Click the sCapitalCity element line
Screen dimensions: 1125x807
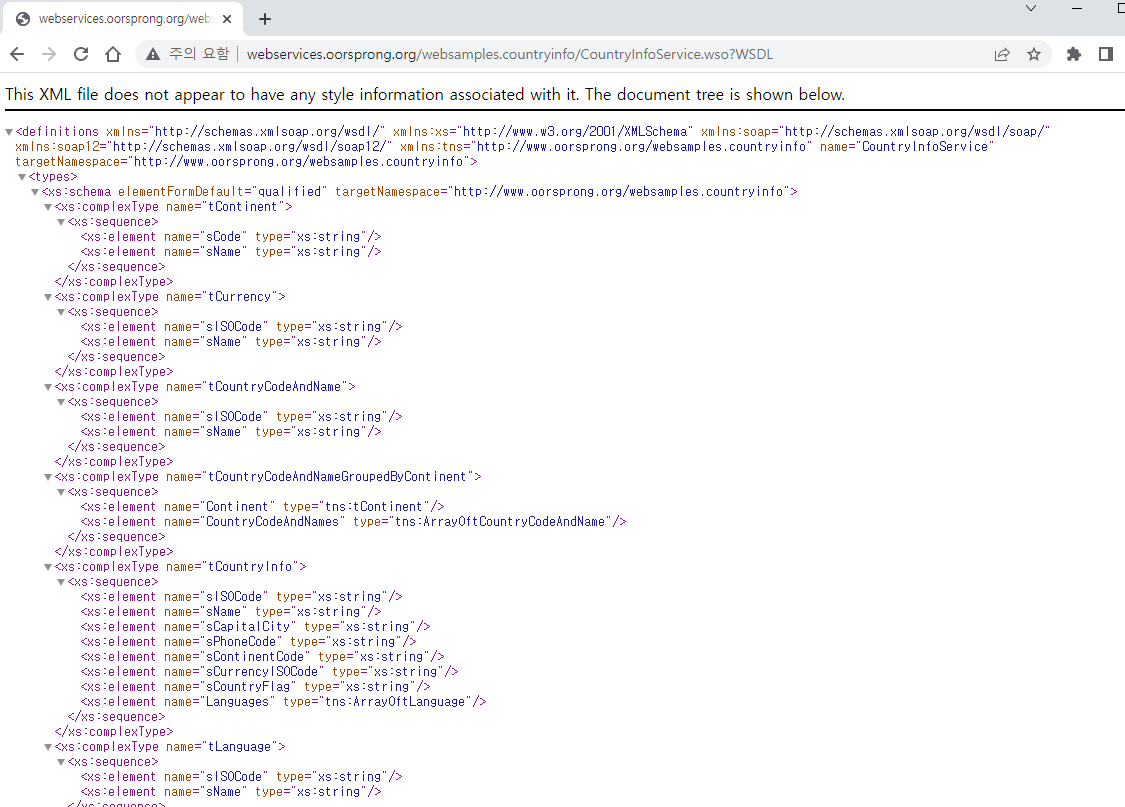click(255, 627)
